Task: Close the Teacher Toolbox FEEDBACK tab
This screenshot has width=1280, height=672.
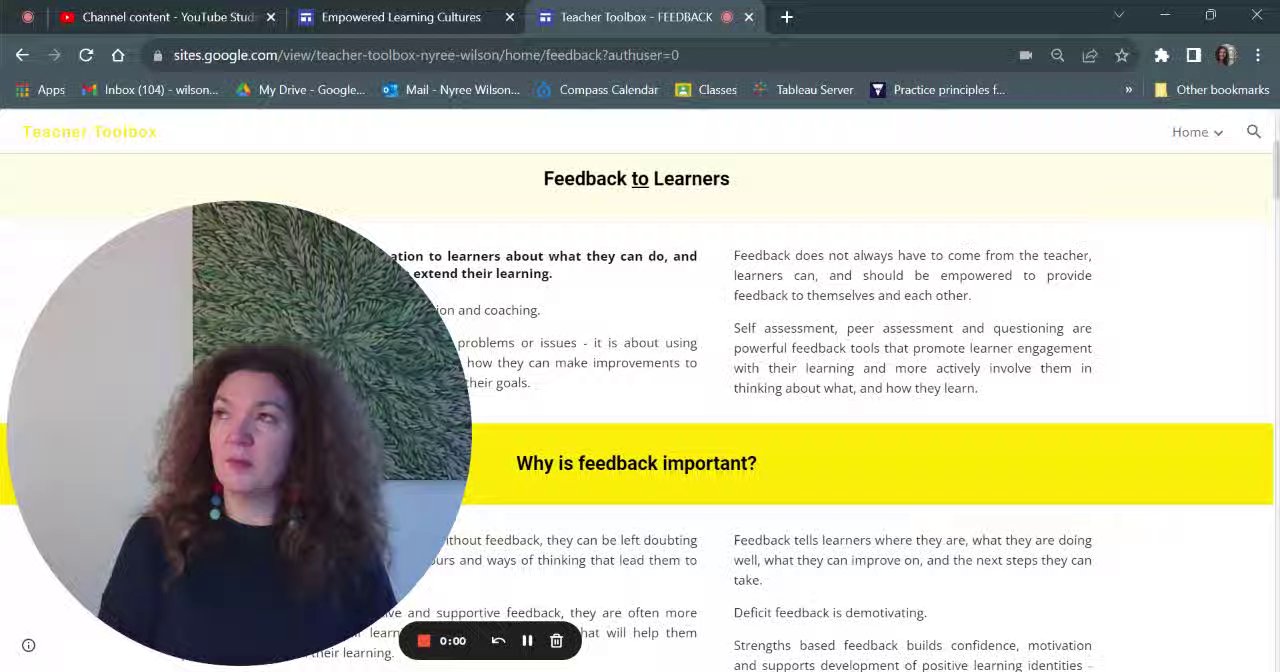Action: (x=749, y=17)
